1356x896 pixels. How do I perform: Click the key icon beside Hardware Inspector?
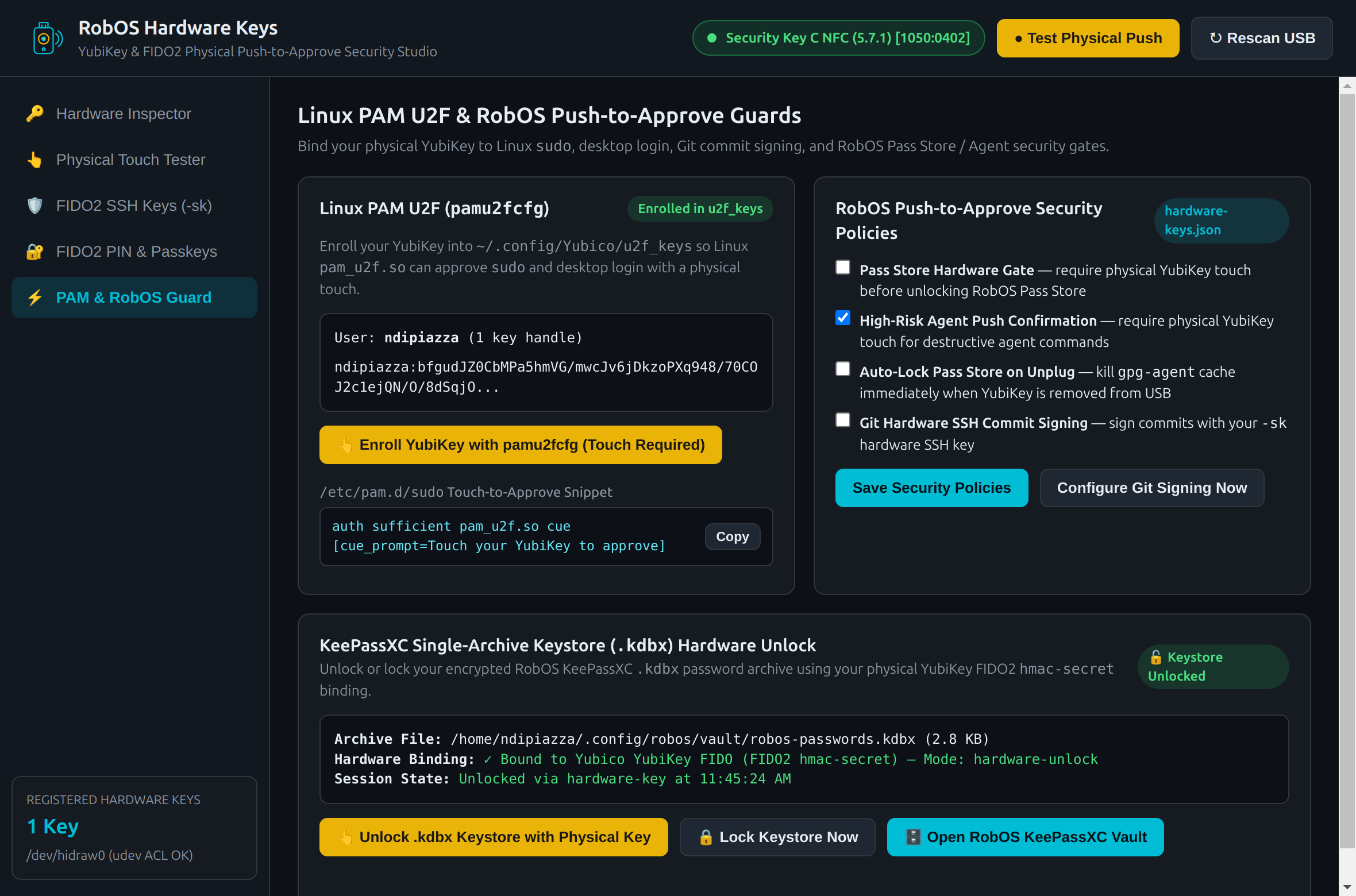pyautogui.click(x=35, y=114)
